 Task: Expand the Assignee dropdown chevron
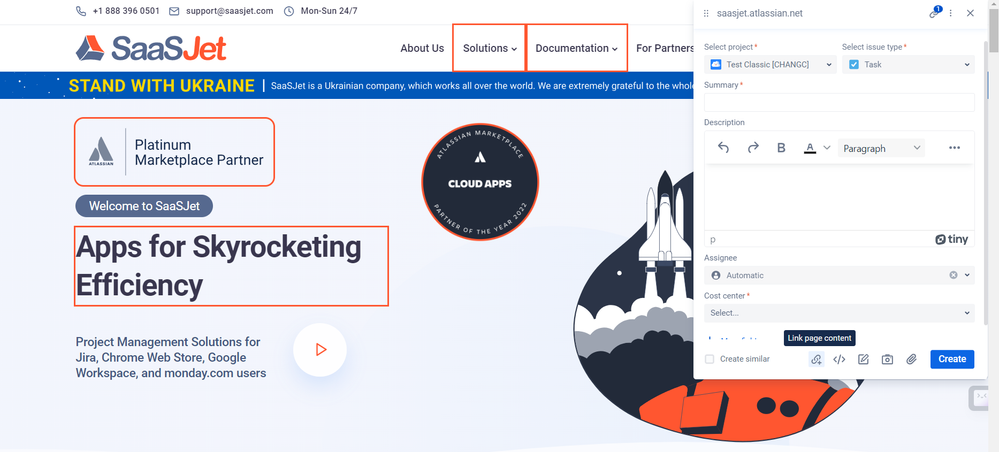967,275
